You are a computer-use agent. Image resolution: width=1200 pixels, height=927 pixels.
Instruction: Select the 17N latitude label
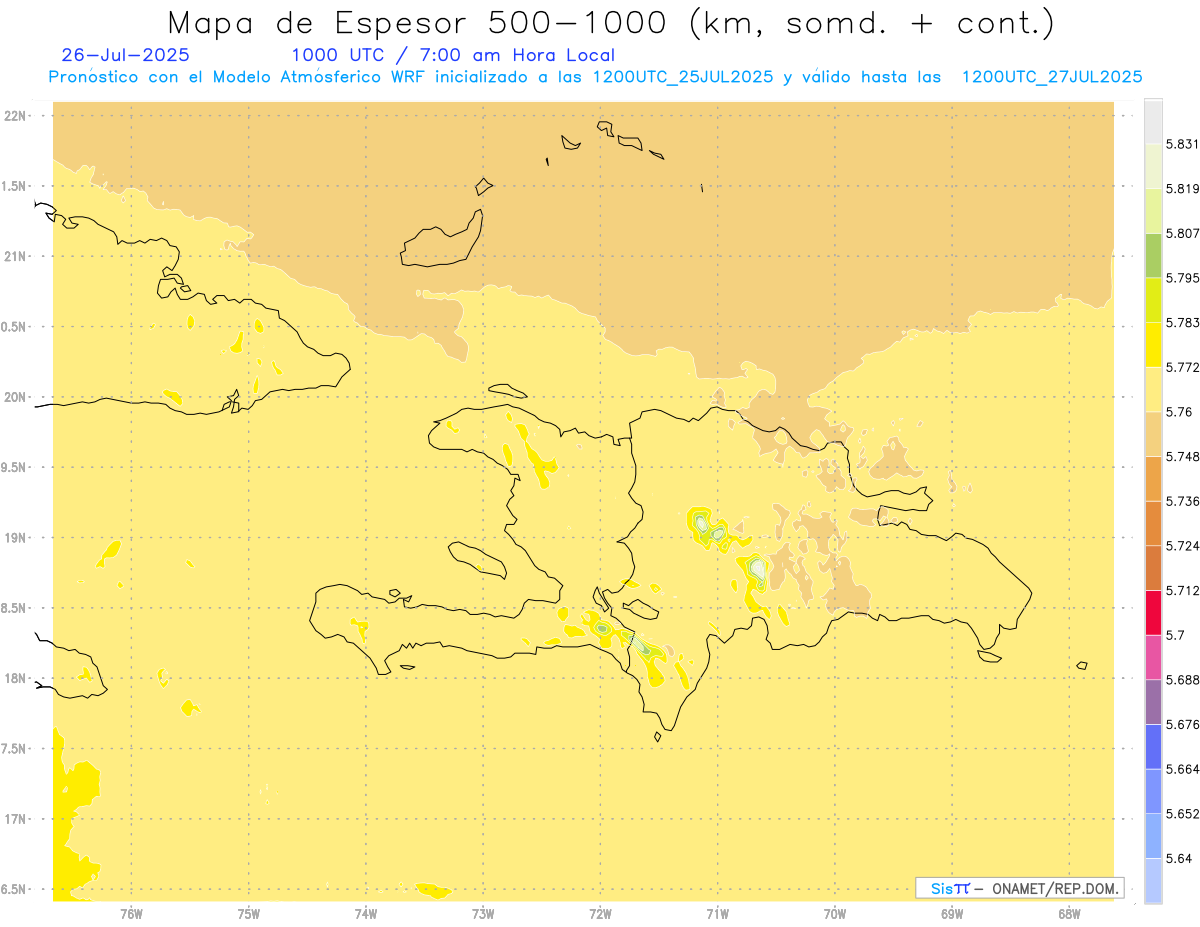coord(14,819)
